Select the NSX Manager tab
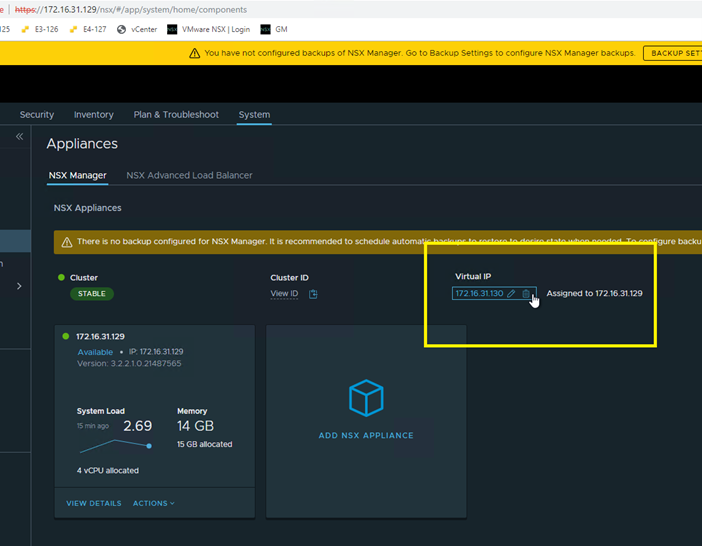702x546 pixels. point(77,175)
